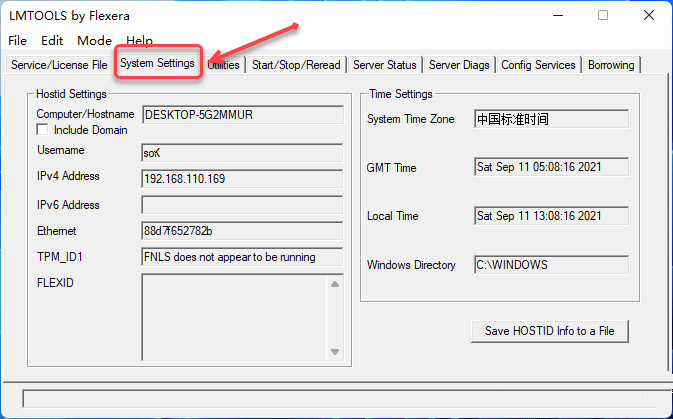Minimize the LMTOOLS window

tap(558, 15)
